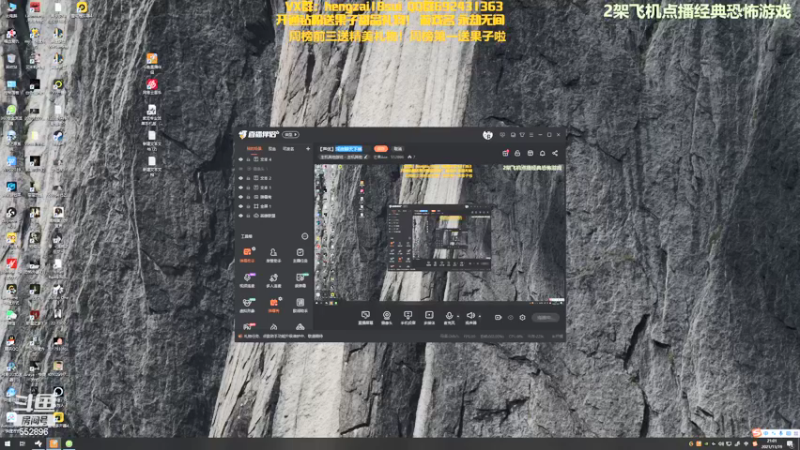
Task: Open the settings gear in the bottom bar
Action: [522, 317]
